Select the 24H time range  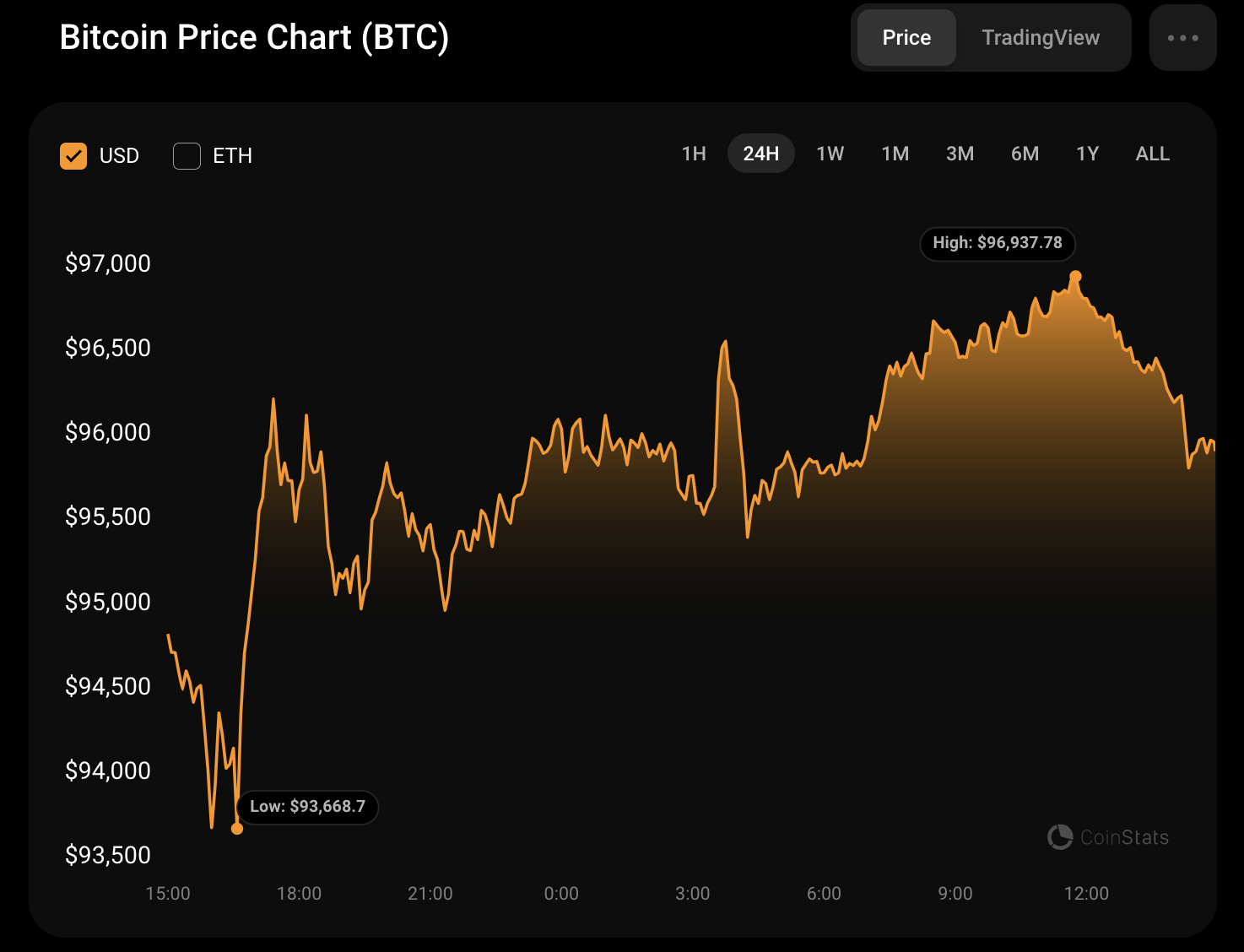click(760, 154)
